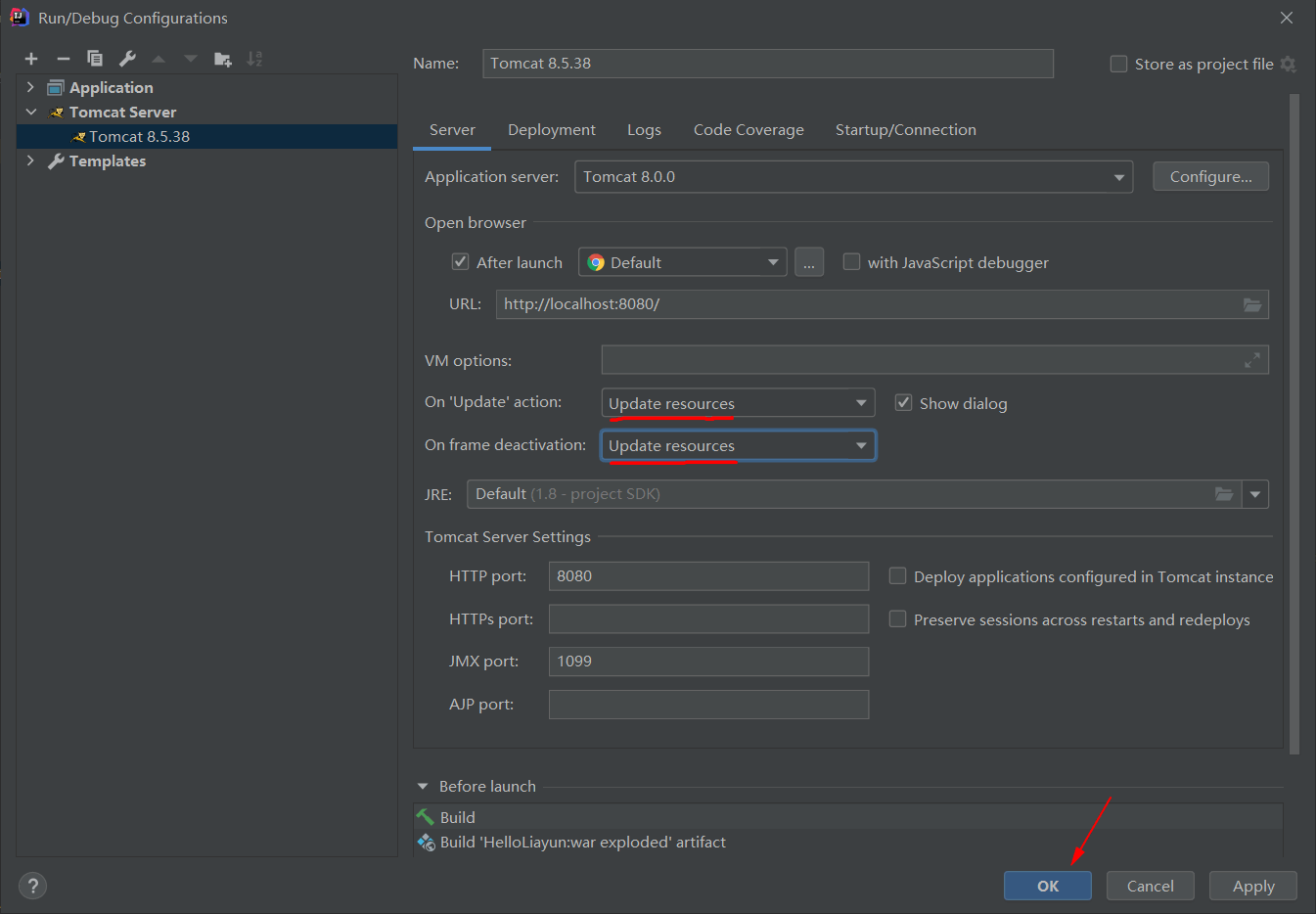Expand VM options field icon
This screenshot has width=1316, height=914.
tap(1252, 360)
